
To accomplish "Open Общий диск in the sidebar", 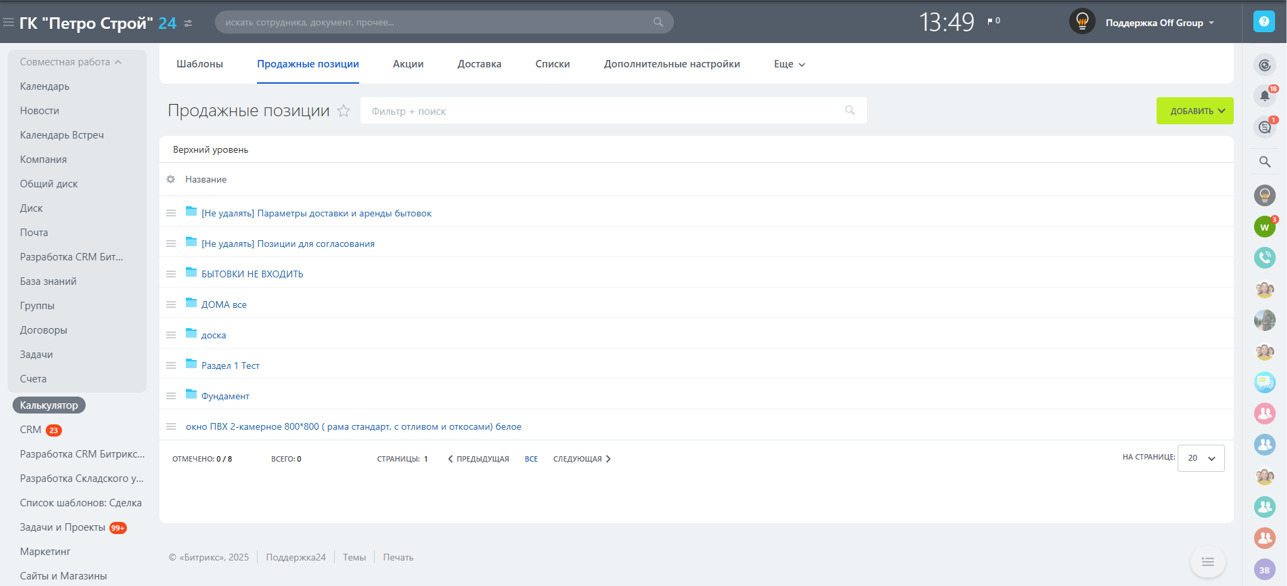I will point(49,184).
